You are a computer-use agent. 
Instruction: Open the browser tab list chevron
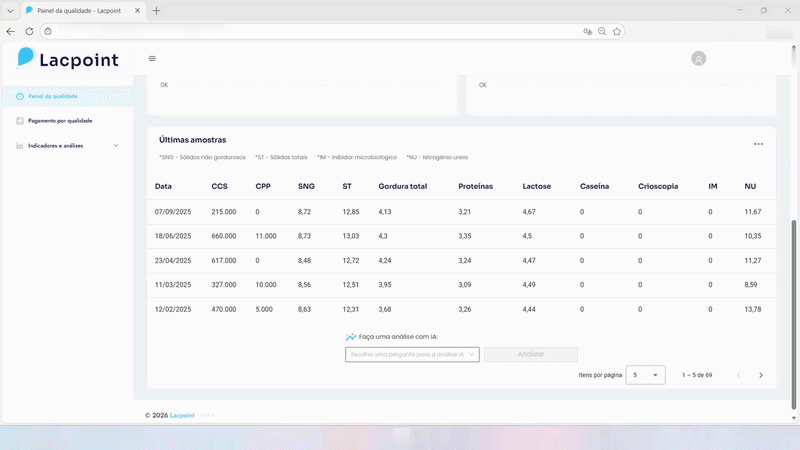pyautogui.click(x=9, y=10)
